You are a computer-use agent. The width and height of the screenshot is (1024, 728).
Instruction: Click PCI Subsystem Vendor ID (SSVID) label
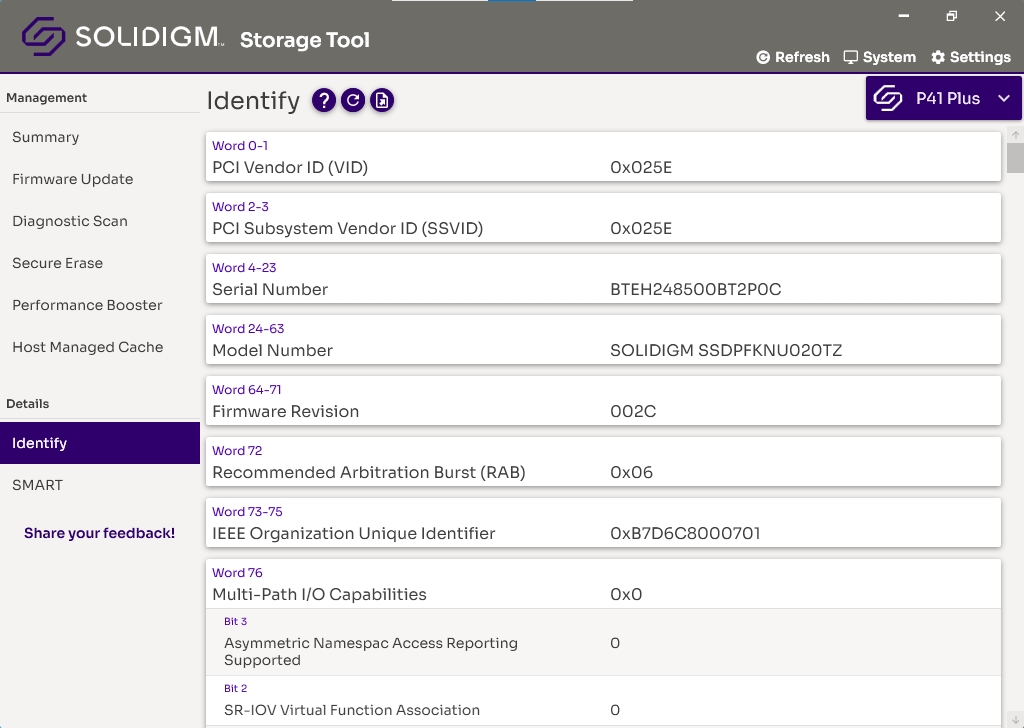pos(347,229)
